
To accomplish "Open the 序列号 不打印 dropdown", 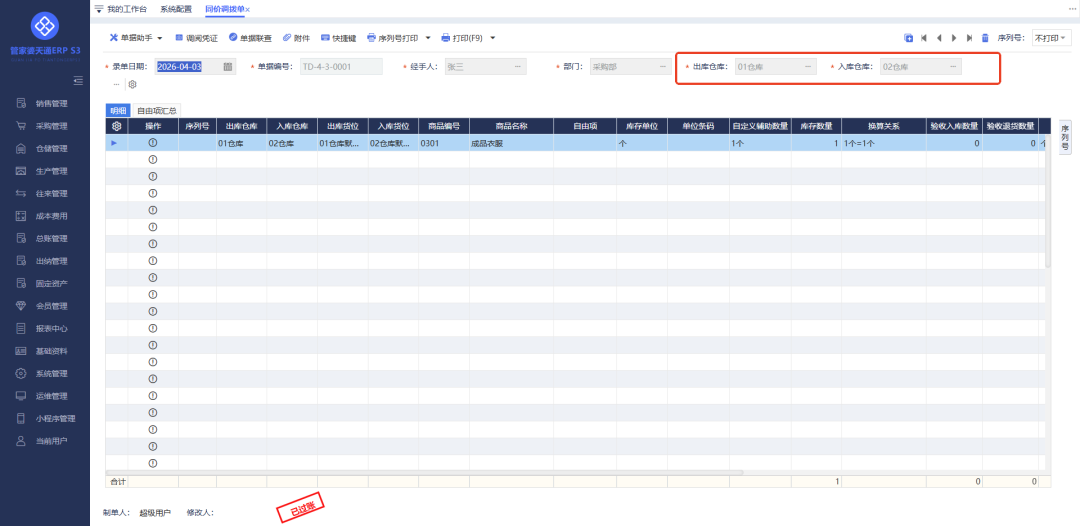I will point(1051,38).
